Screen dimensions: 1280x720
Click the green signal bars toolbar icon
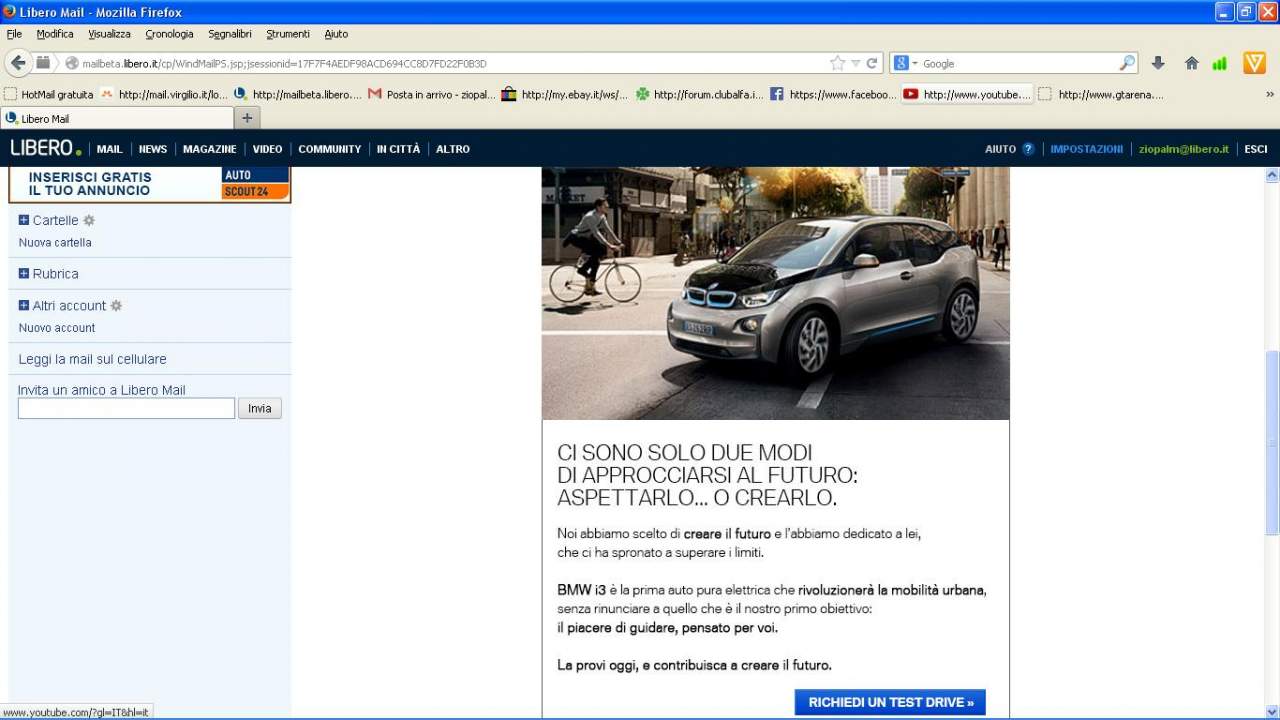(x=1219, y=63)
